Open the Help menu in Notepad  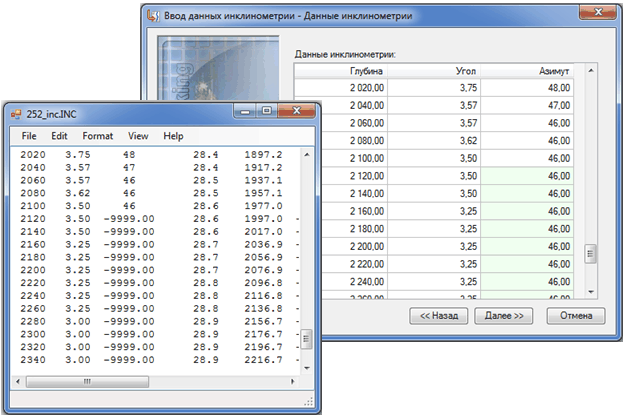tap(173, 135)
